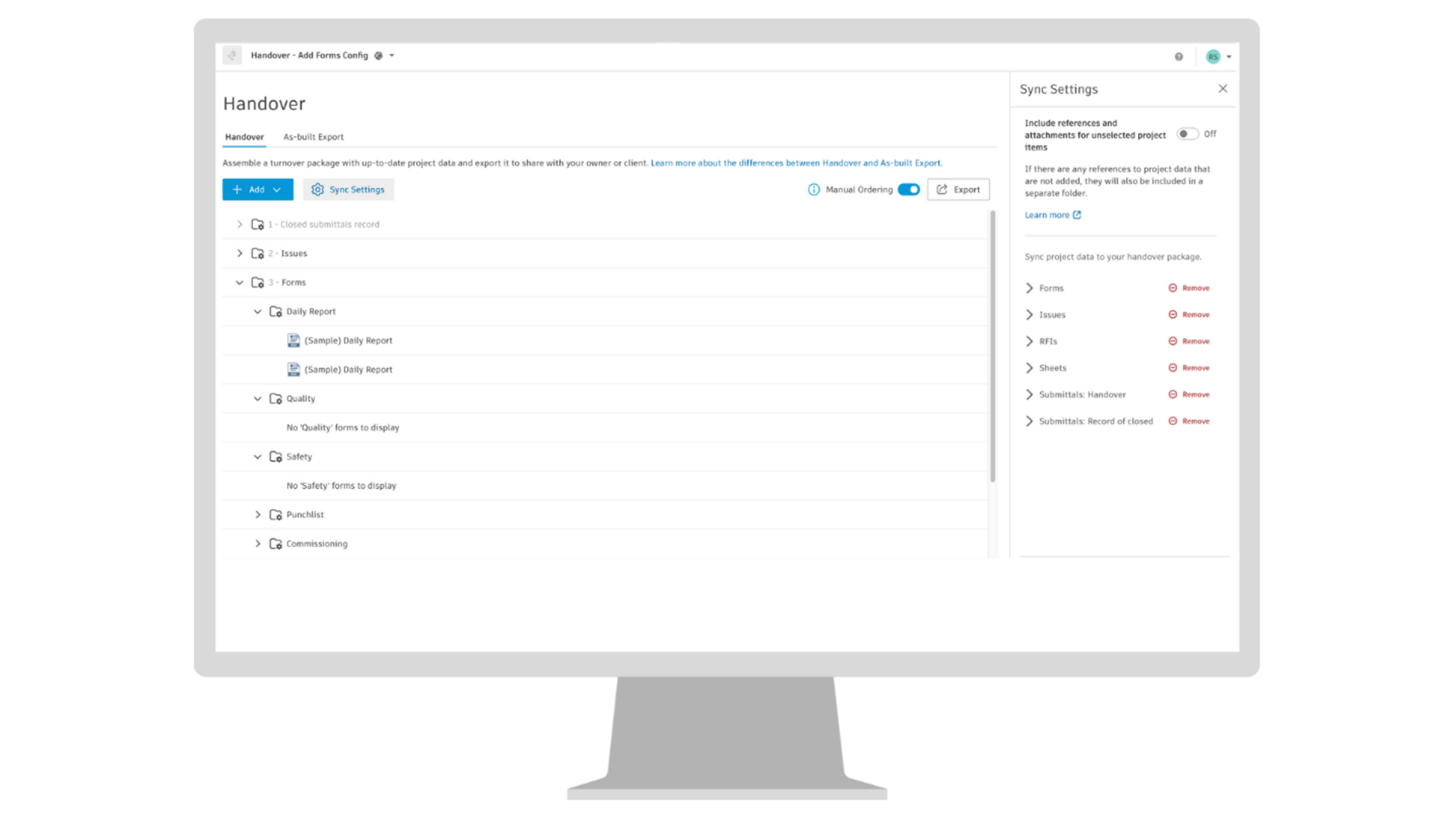Click the help question mark icon
Viewport: 1456px width, 819px height.
(x=1178, y=56)
